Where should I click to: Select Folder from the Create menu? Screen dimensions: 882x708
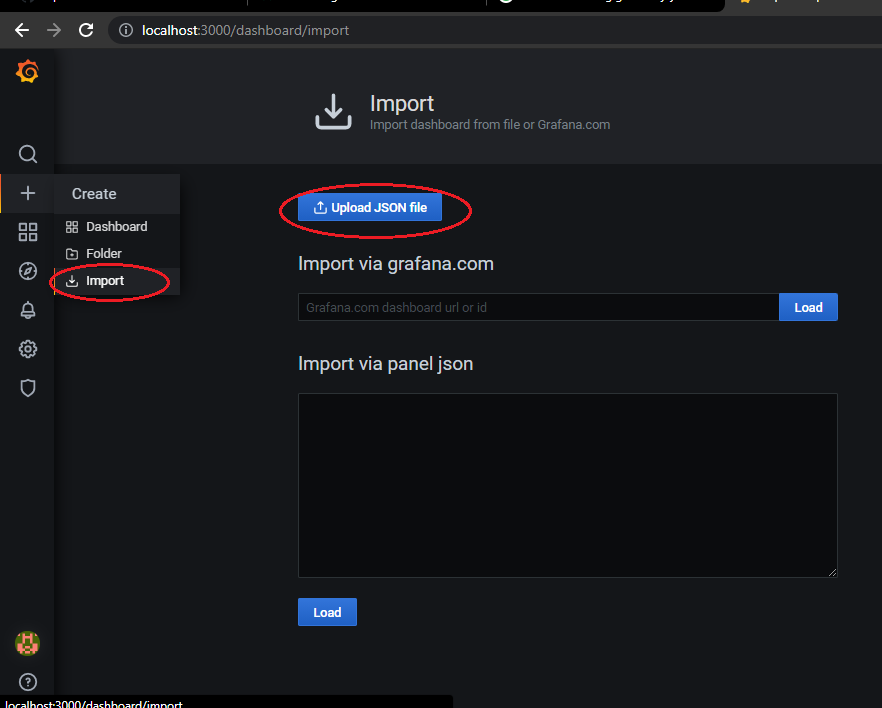(102, 253)
